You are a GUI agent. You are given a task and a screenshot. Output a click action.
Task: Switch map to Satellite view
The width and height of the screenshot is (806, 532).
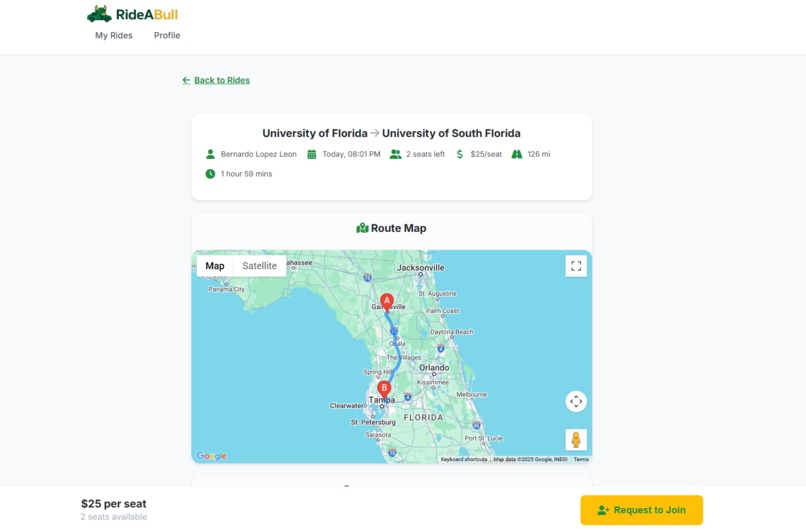[x=260, y=266]
